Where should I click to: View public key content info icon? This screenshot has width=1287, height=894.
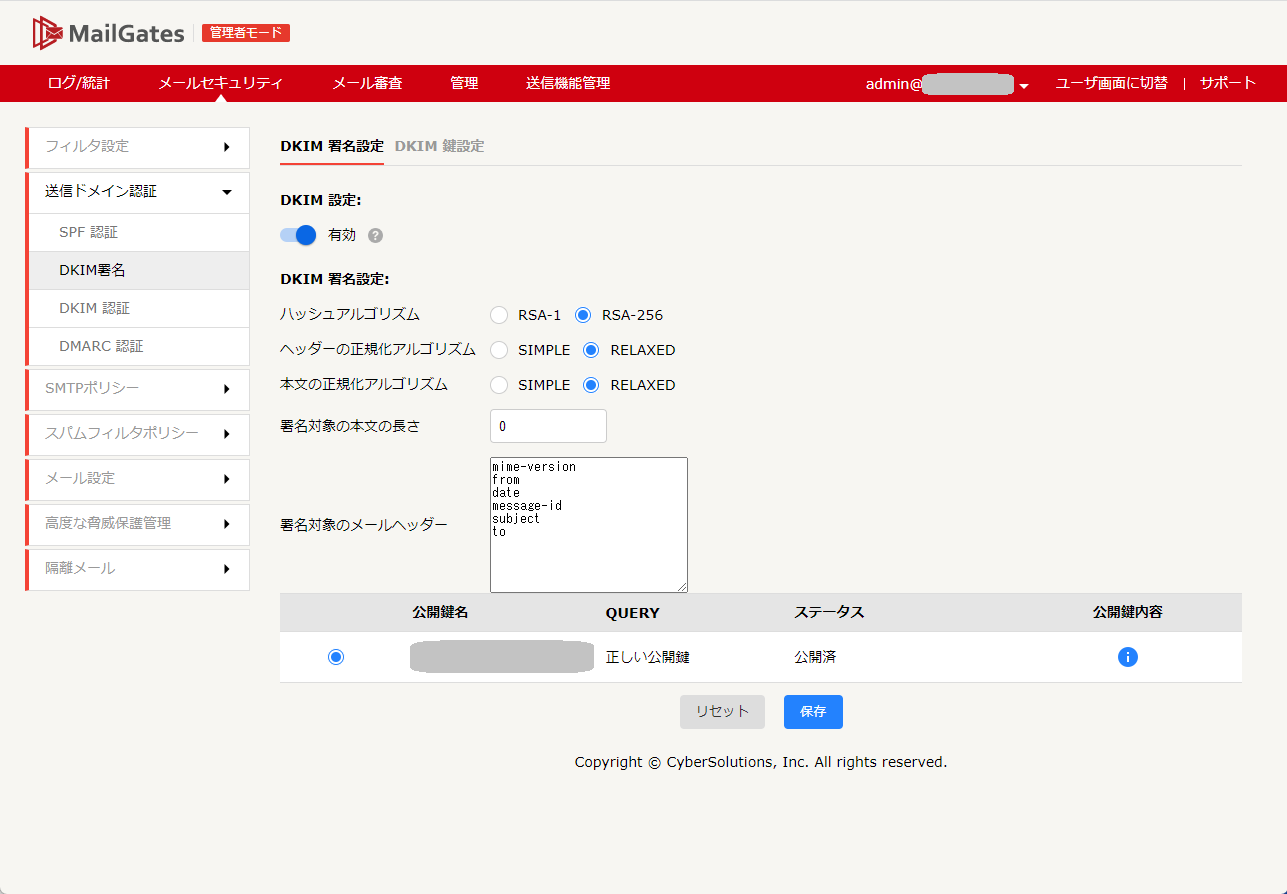1128,657
